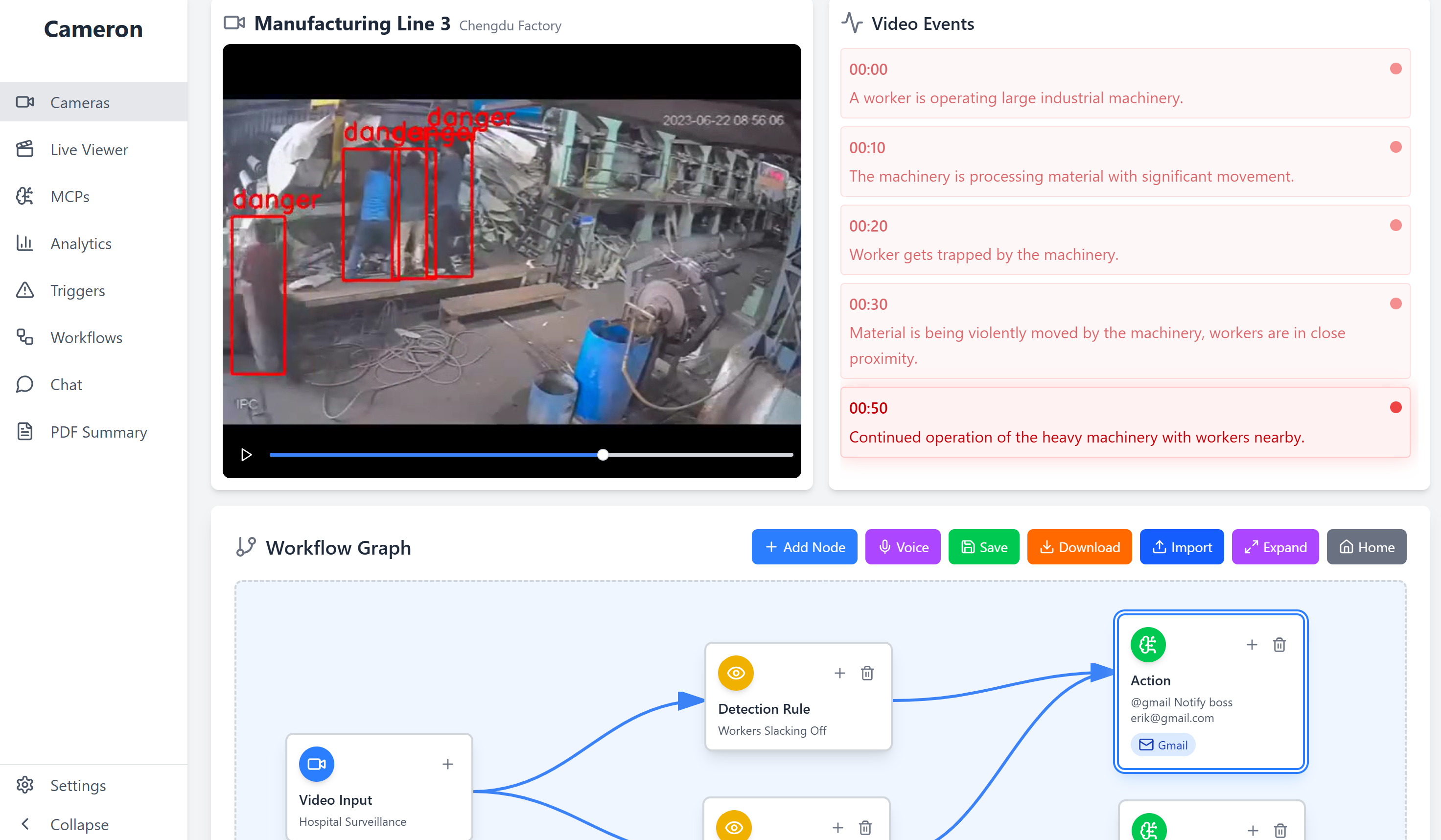This screenshot has height=840, width=1441.
Task: Click the green Action node icon
Action: point(1148,645)
